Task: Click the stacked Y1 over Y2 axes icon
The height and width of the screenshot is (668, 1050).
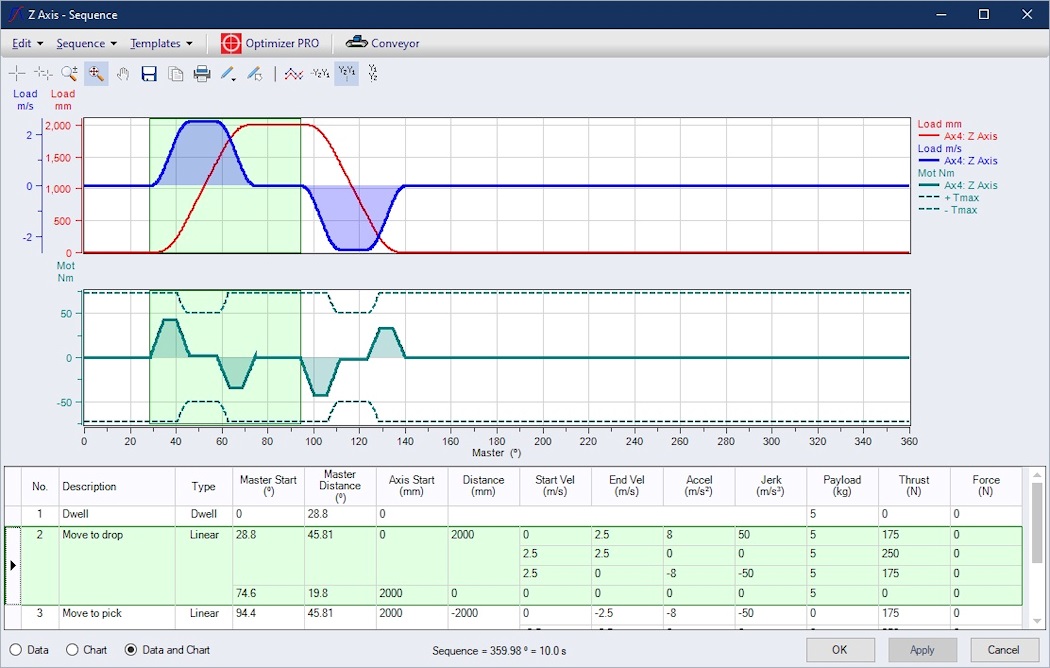Action: [x=373, y=73]
